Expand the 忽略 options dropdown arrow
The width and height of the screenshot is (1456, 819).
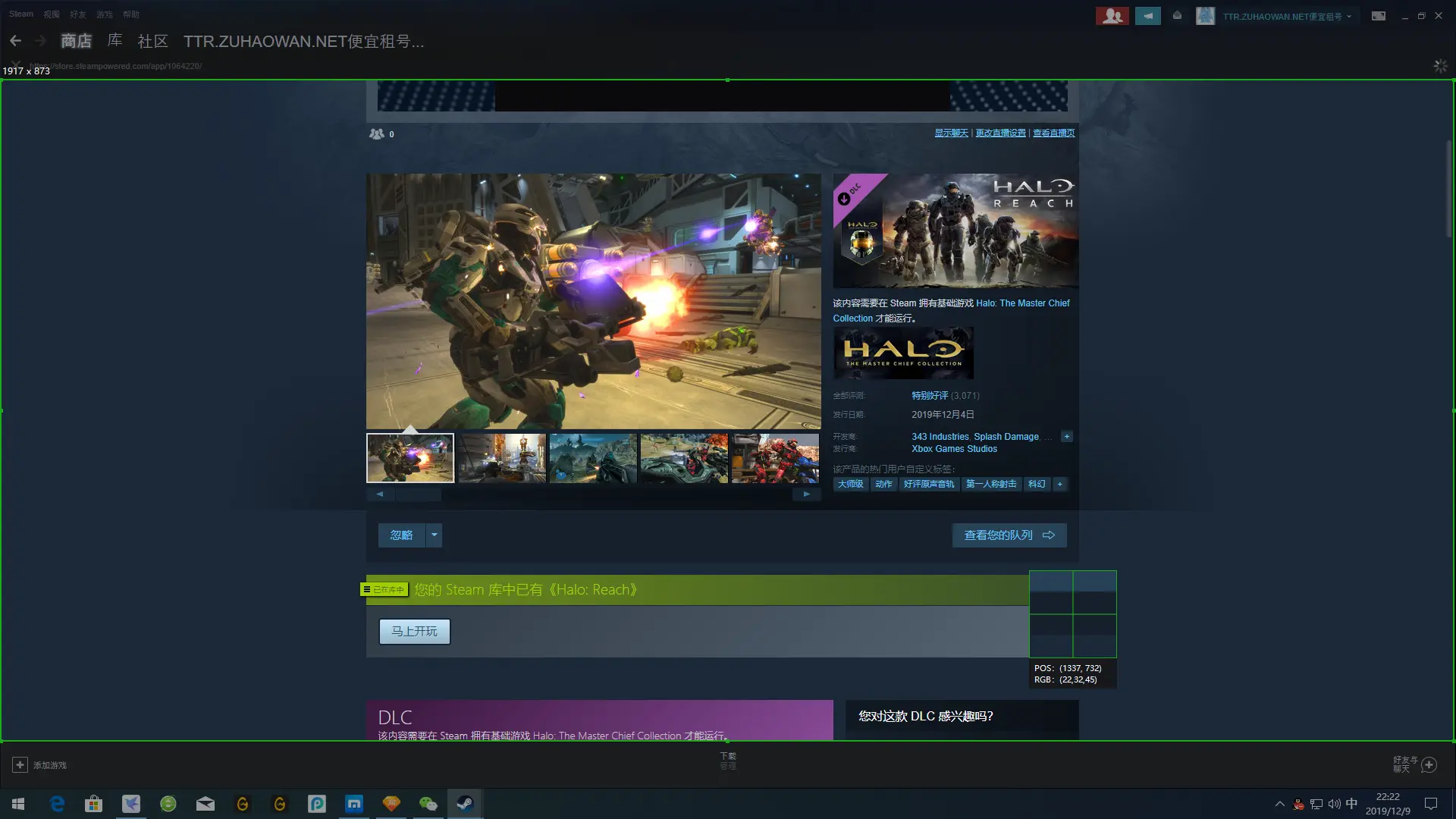(435, 535)
